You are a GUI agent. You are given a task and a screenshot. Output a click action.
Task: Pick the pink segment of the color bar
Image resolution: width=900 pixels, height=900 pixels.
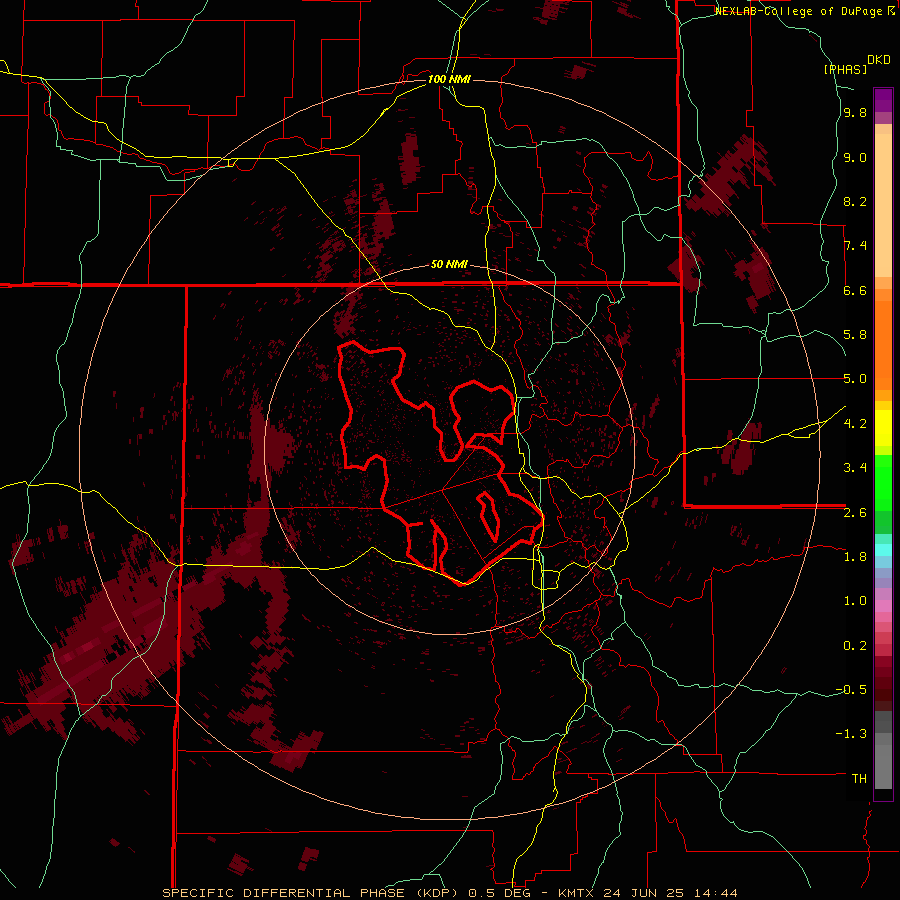[883, 606]
